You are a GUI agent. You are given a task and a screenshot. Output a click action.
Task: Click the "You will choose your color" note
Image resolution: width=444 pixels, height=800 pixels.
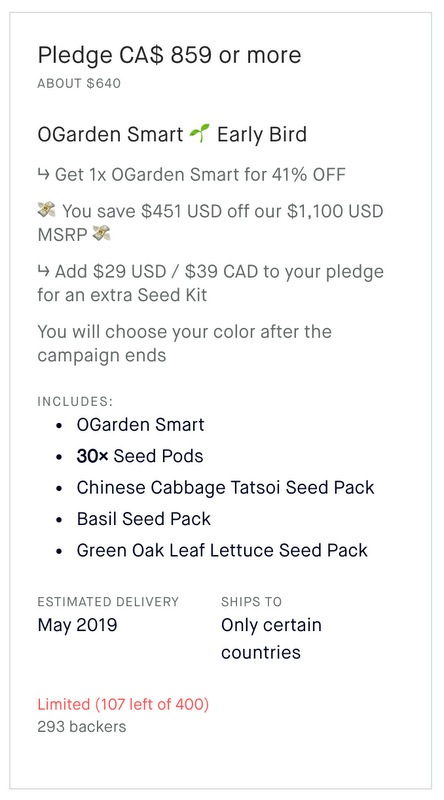(185, 343)
